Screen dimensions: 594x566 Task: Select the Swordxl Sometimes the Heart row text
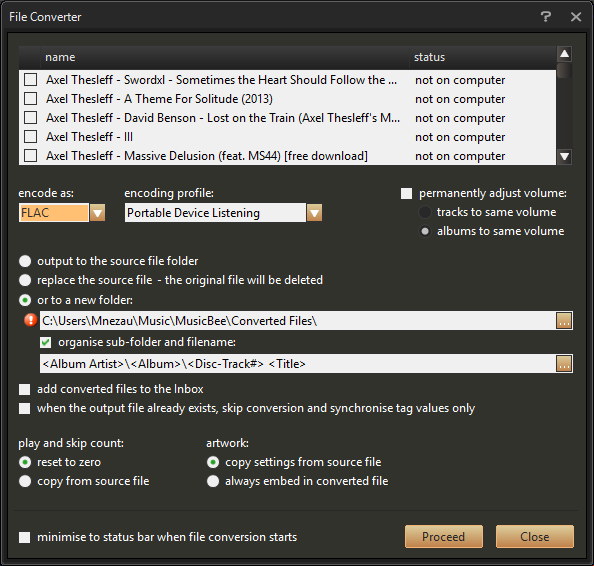(x=222, y=80)
